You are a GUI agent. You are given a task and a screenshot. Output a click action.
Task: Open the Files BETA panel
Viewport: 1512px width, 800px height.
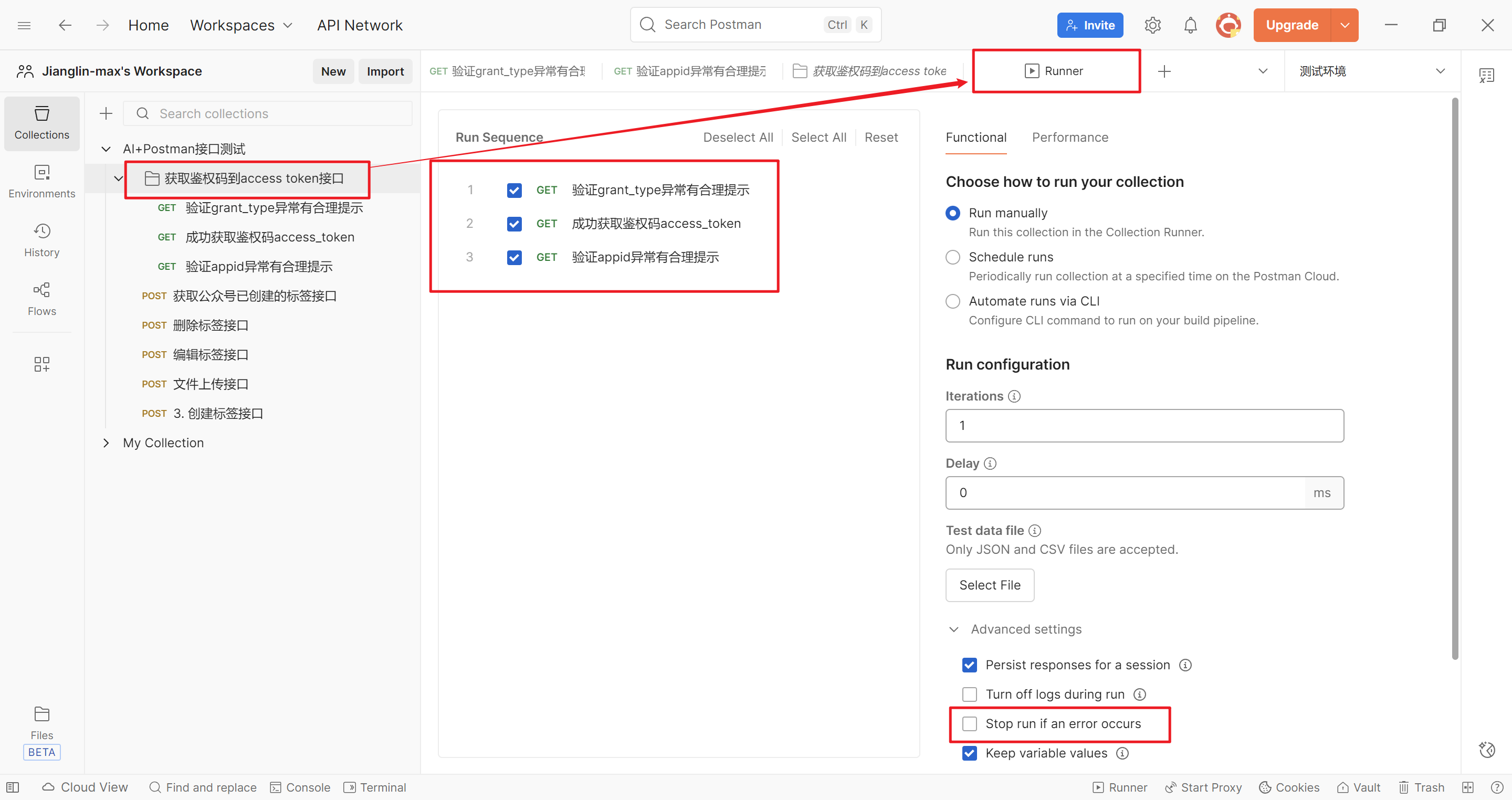tap(41, 732)
